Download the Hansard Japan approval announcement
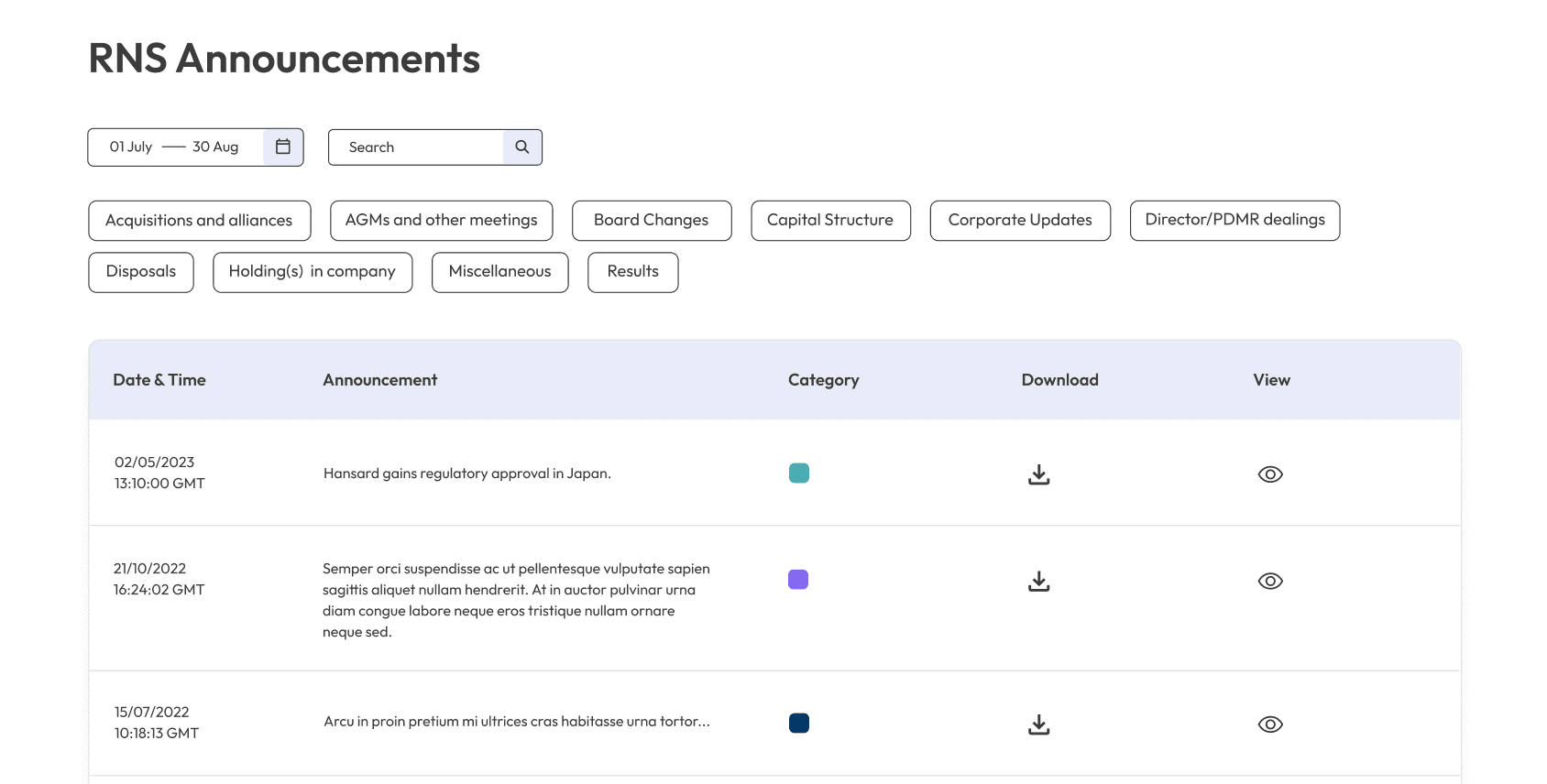The height and width of the screenshot is (784, 1547). tap(1038, 474)
